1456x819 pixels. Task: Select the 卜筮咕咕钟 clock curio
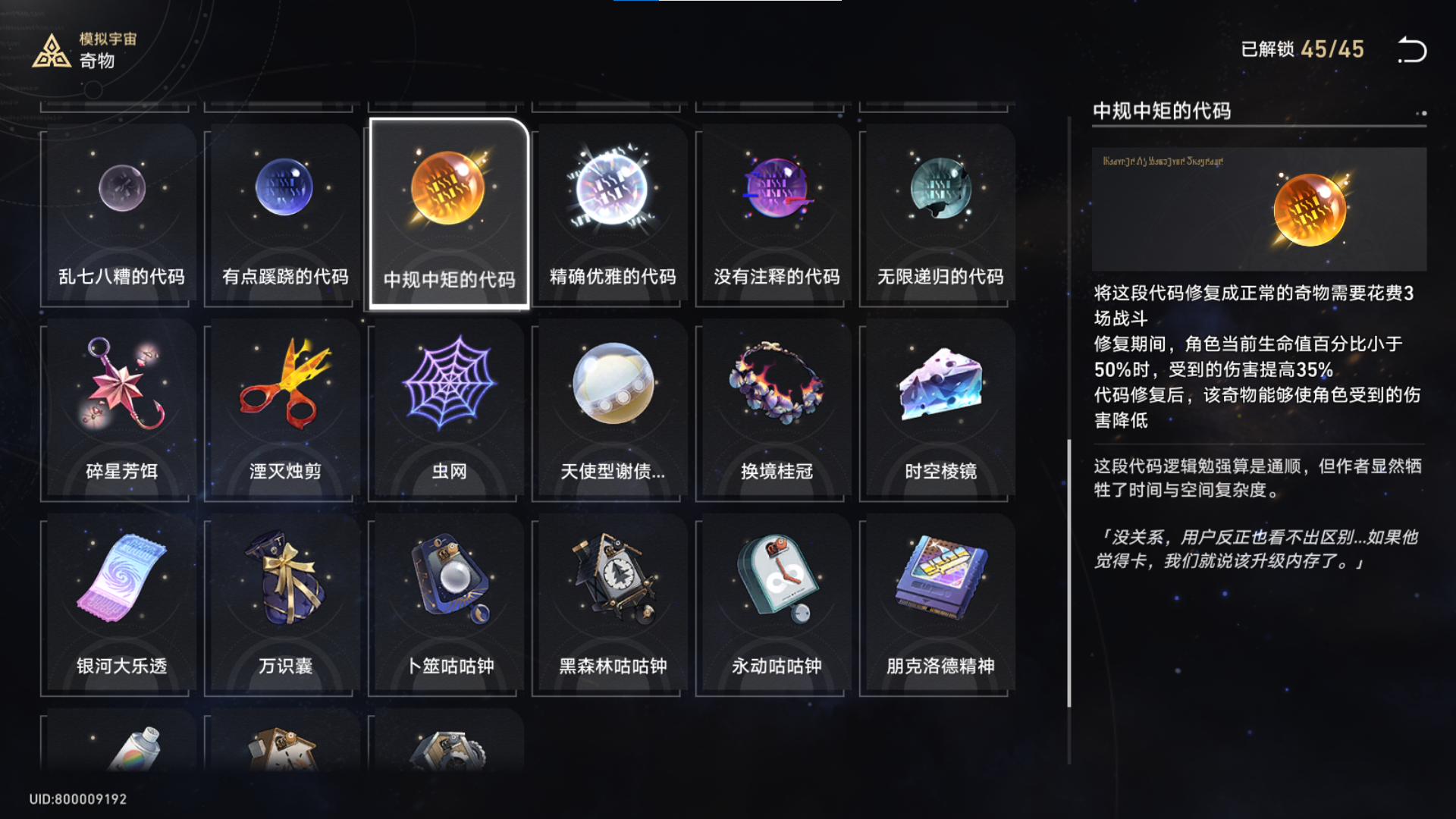tap(449, 605)
